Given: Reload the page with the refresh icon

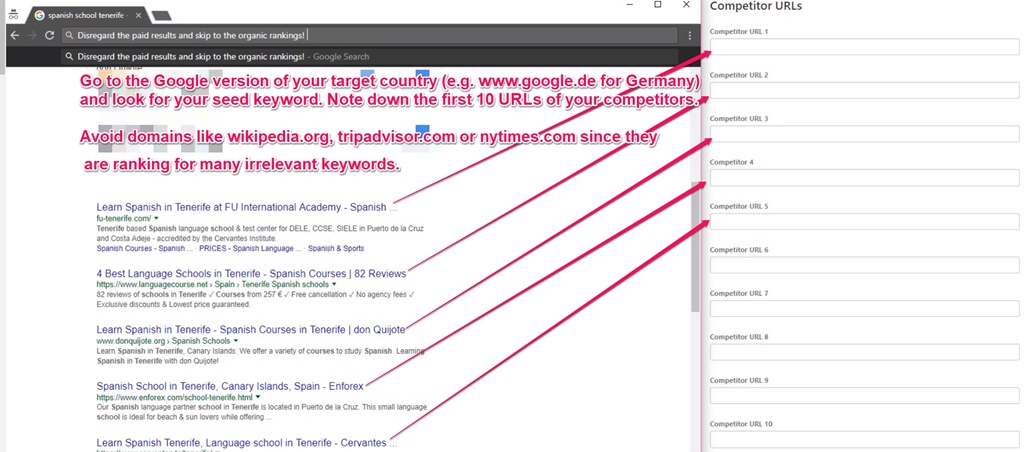Looking at the screenshot, I should 50,36.
